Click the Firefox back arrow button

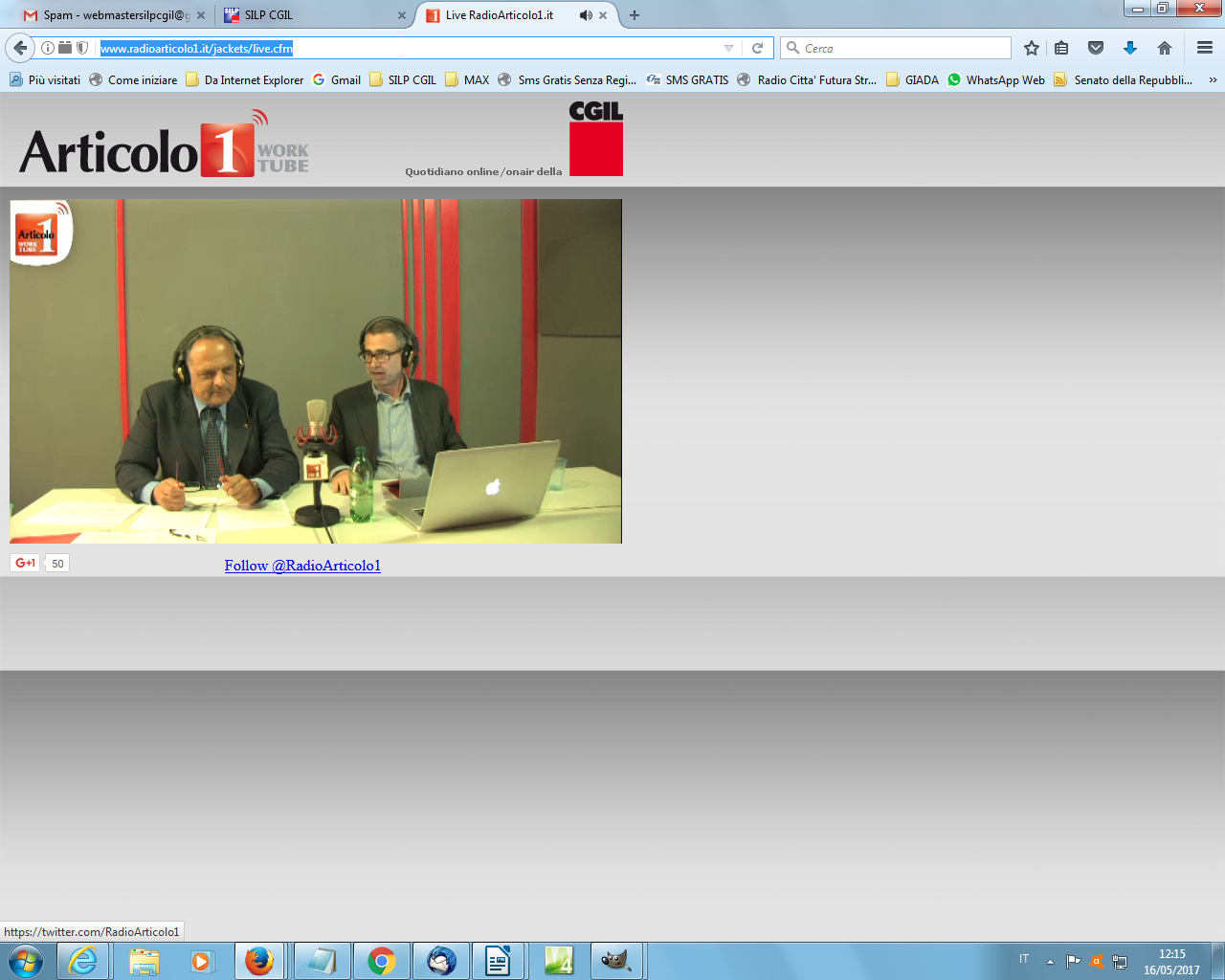(20, 48)
